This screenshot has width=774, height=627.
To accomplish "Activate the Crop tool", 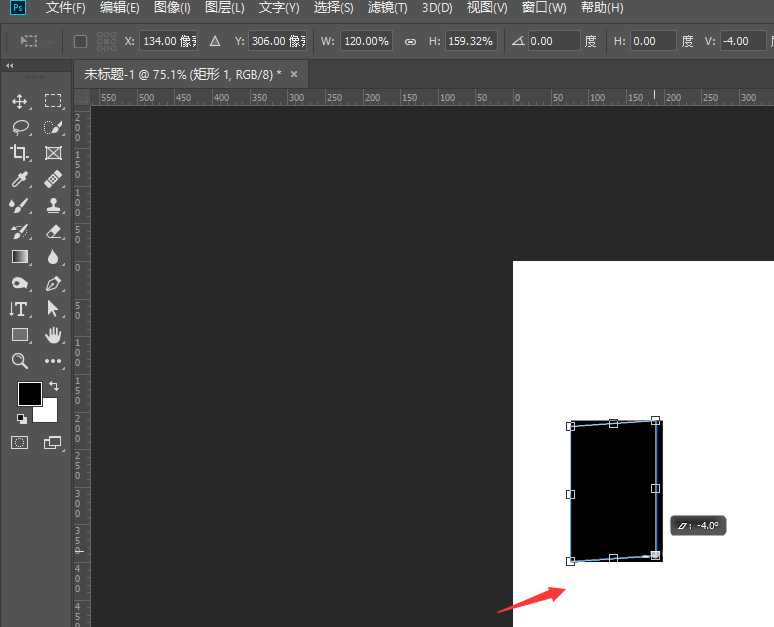I will pyautogui.click(x=19, y=153).
